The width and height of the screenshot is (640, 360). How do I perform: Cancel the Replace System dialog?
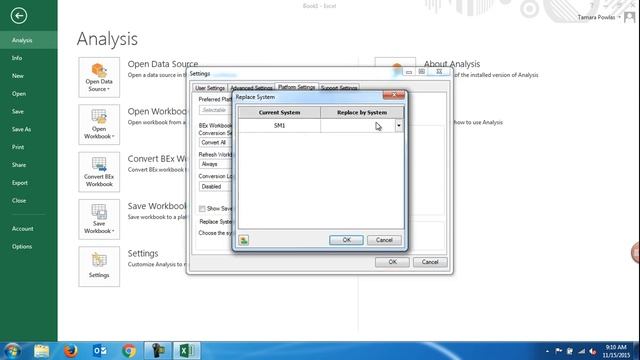click(x=384, y=240)
